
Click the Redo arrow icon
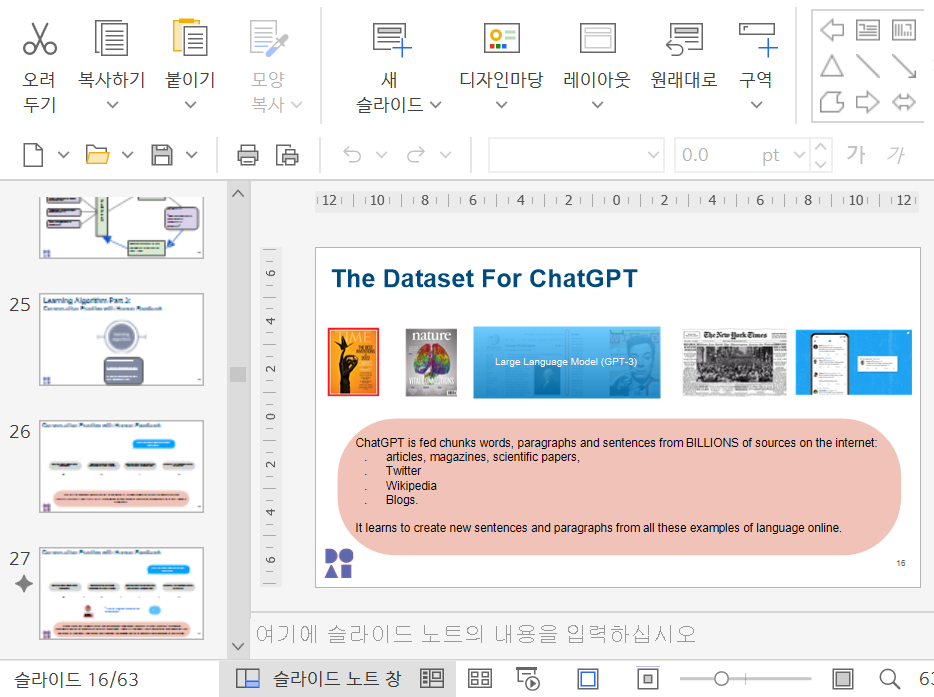(x=416, y=155)
